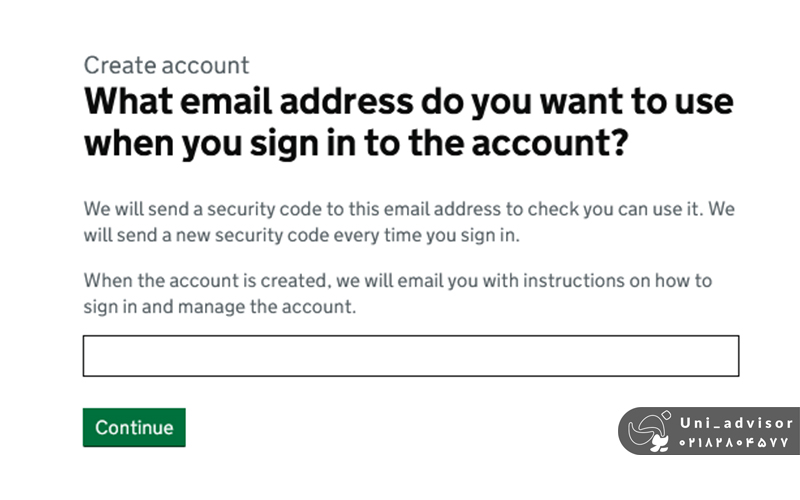The height and width of the screenshot is (500, 800).
Task: Click the line "sign in and manage the account."
Action: pos(219,307)
